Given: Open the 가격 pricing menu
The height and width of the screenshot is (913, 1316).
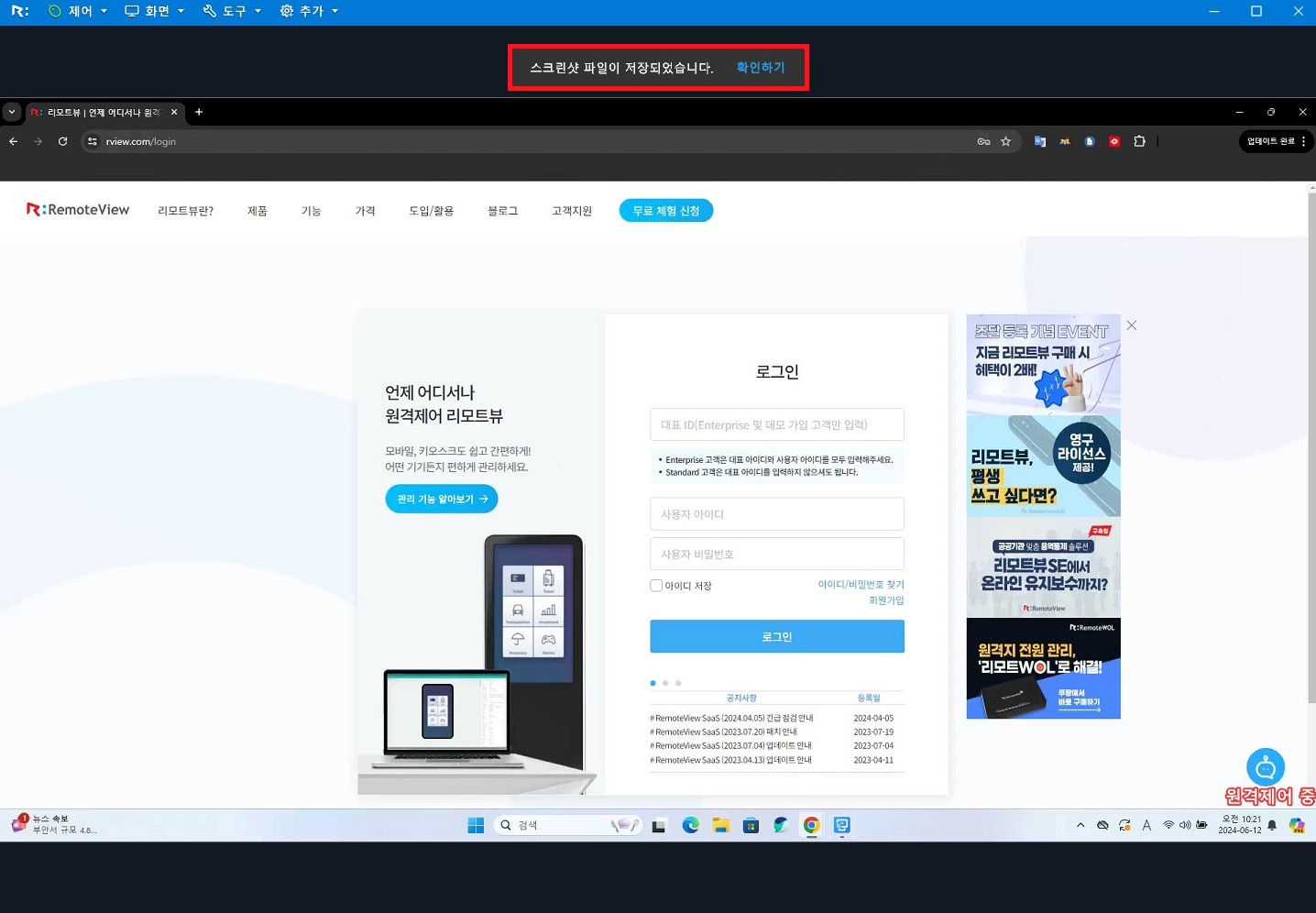Looking at the screenshot, I should pyautogui.click(x=366, y=211).
